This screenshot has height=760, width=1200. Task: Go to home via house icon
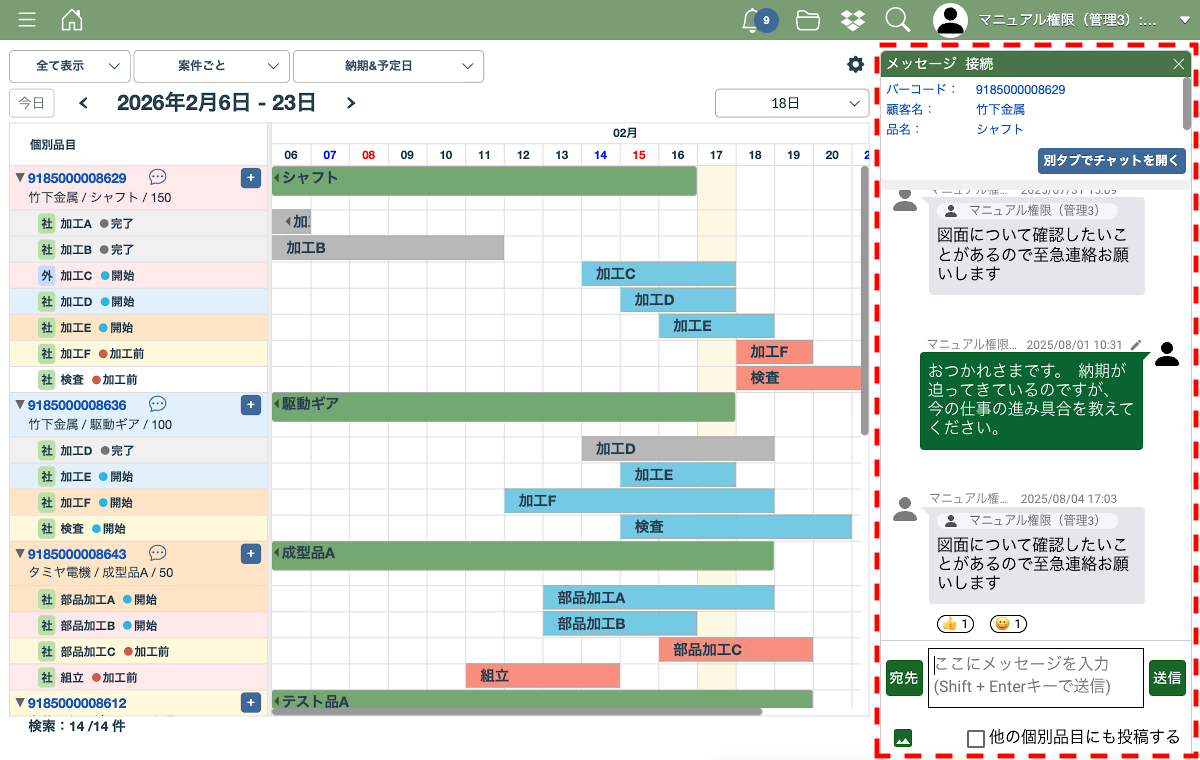tap(72, 20)
